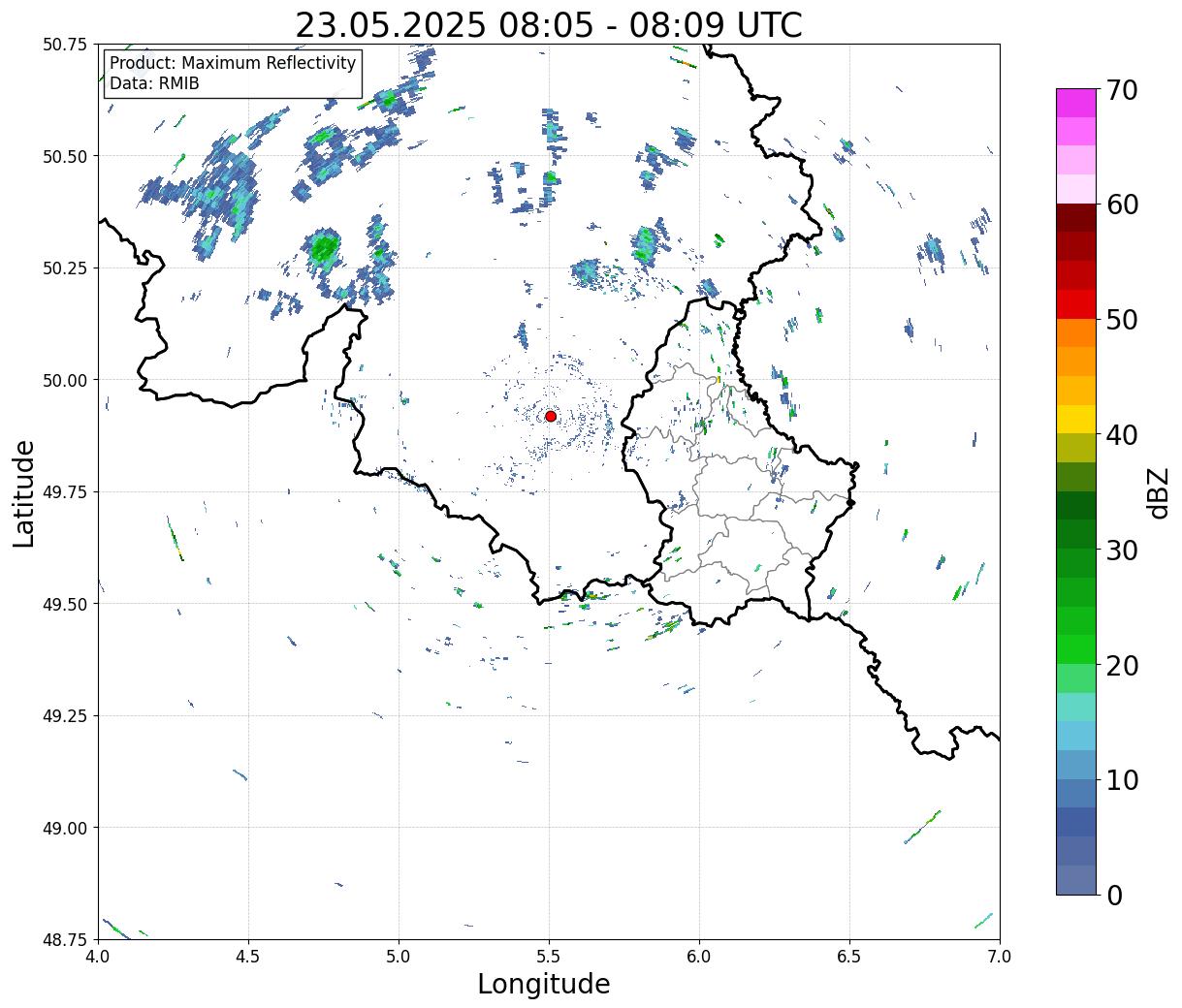
Task: Click the magenta top colorbar segment
Action: pyautogui.click(x=1076, y=103)
